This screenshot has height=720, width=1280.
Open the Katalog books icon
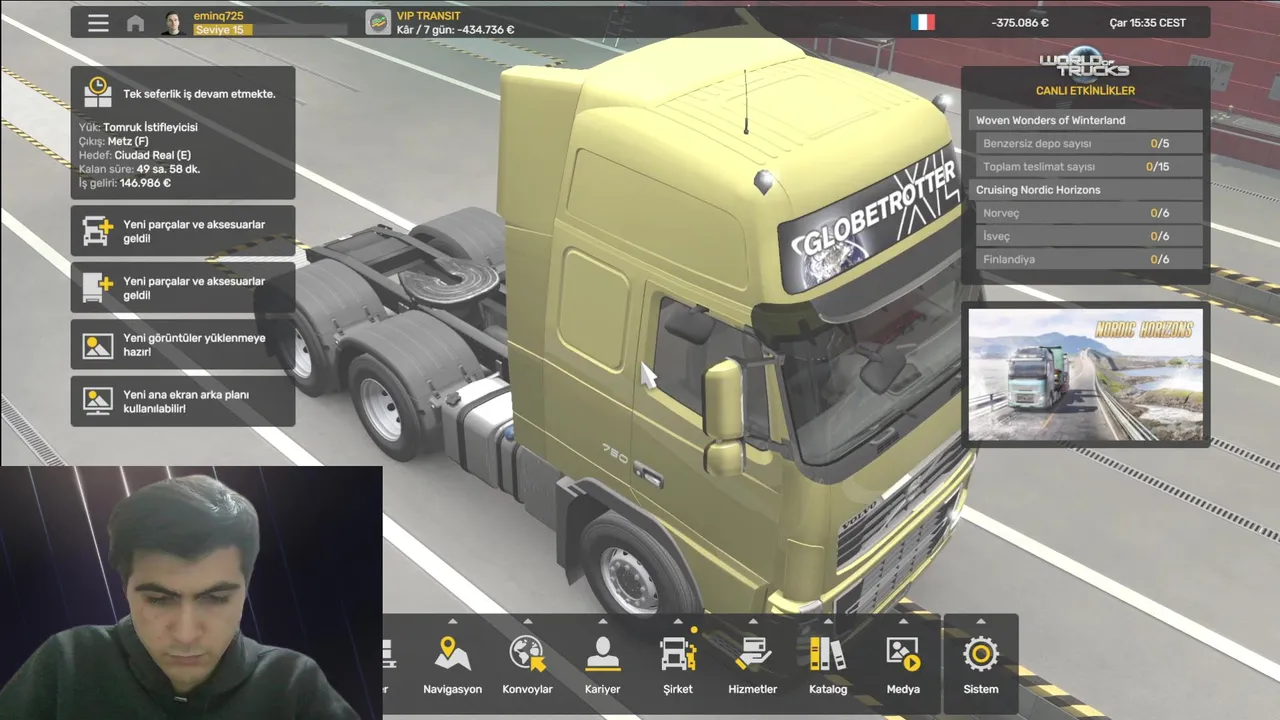(x=828, y=654)
